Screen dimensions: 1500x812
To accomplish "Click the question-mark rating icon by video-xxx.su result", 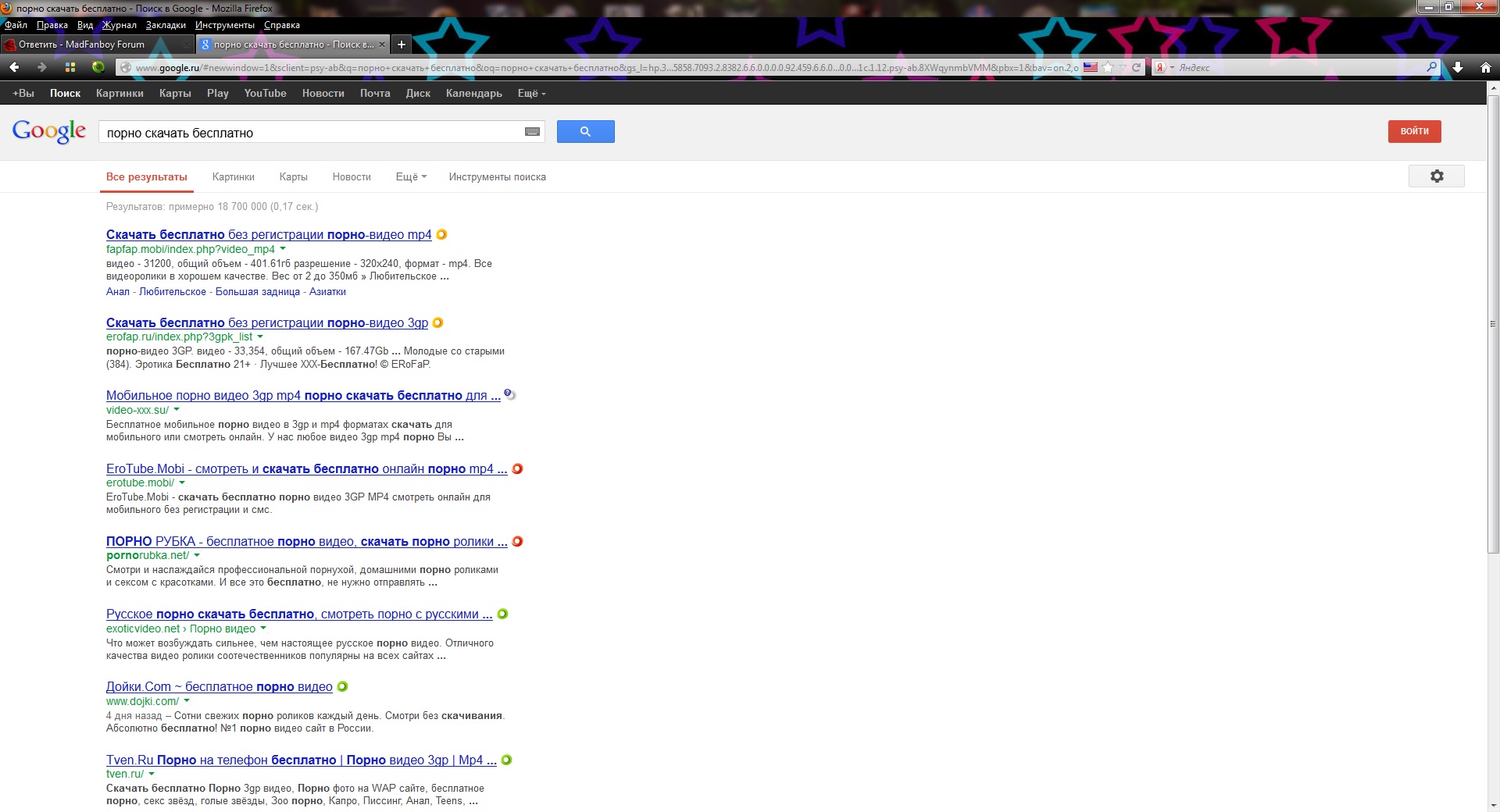I will pos(509,395).
